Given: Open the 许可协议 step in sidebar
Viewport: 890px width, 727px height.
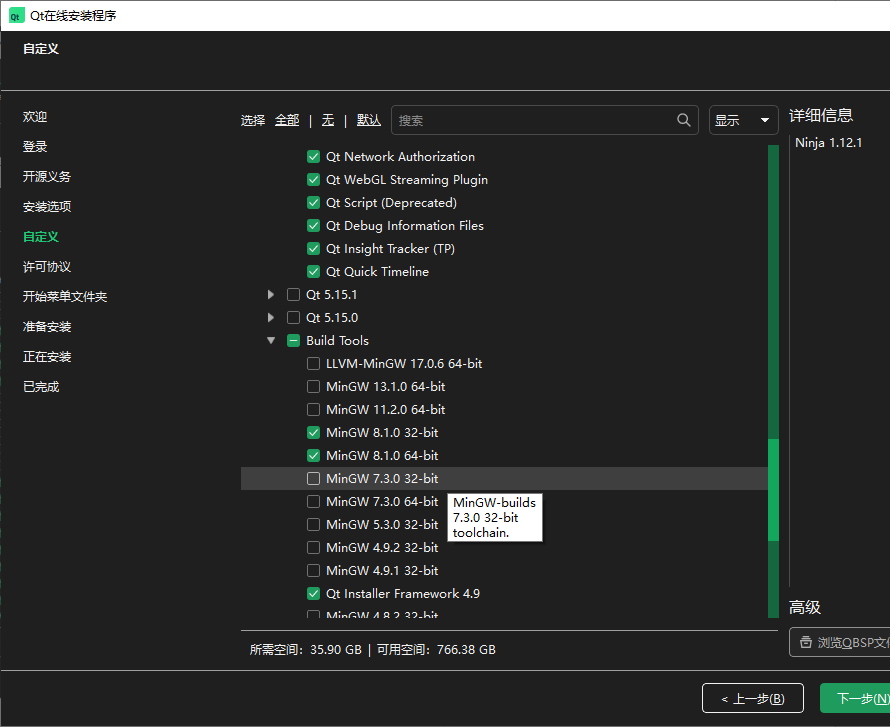Looking at the screenshot, I should pos(47,267).
